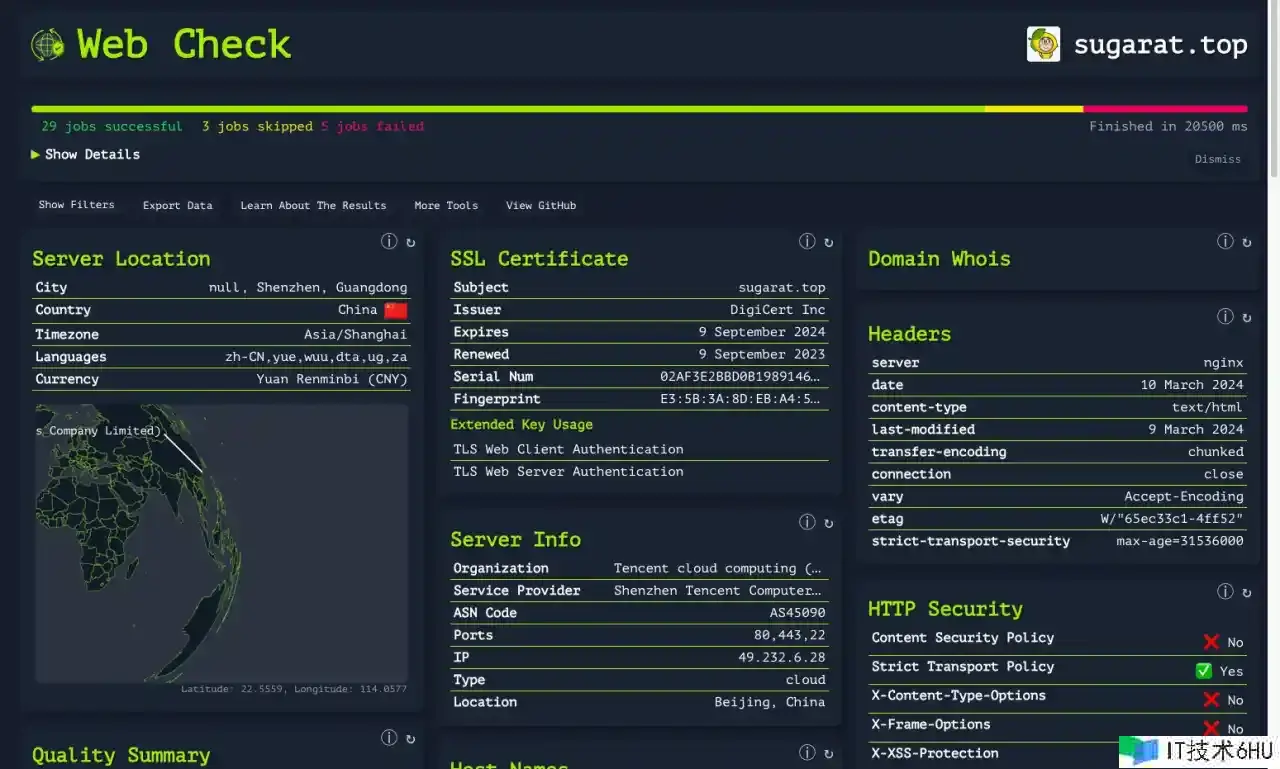
Task: Expand Show Details disclosure triangle
Action: (36, 154)
